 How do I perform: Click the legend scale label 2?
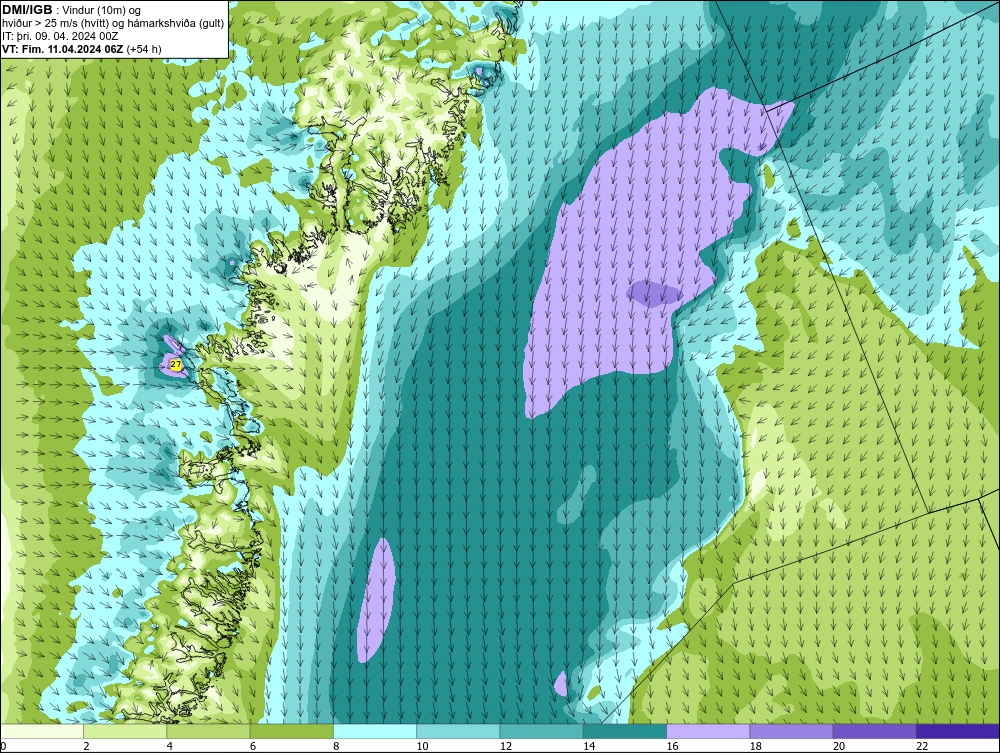click(86, 747)
